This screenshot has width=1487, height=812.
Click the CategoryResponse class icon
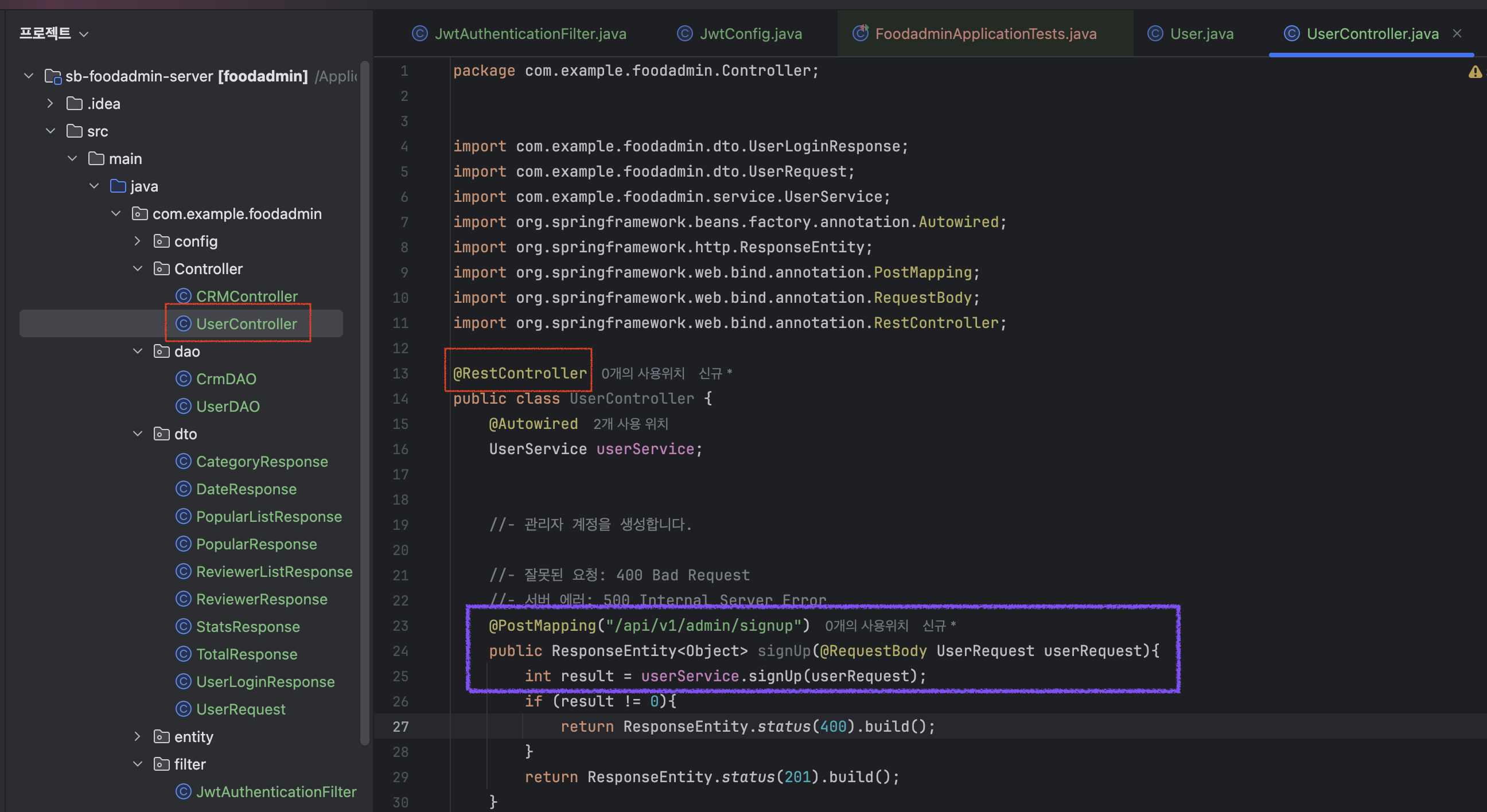pos(183,461)
